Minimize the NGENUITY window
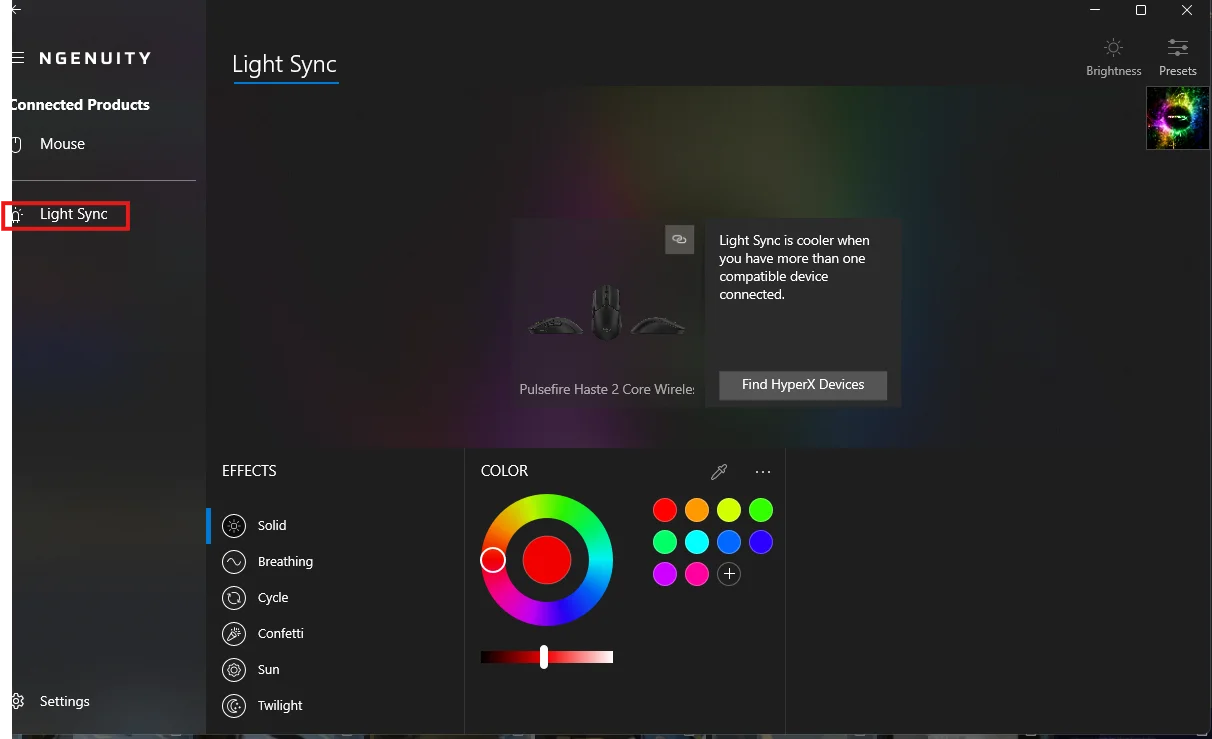 pyautogui.click(x=1095, y=10)
